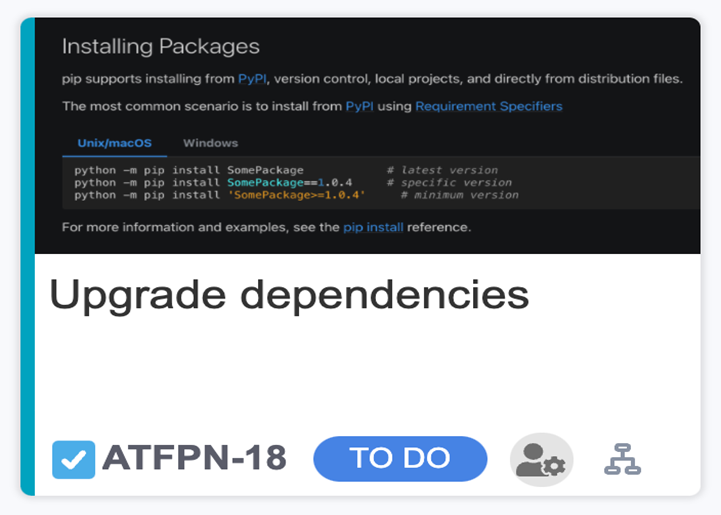The width and height of the screenshot is (721, 515).
Task: Click the 'SomePackage>=1.0.4' code text
Action: pyautogui.click(x=297, y=195)
